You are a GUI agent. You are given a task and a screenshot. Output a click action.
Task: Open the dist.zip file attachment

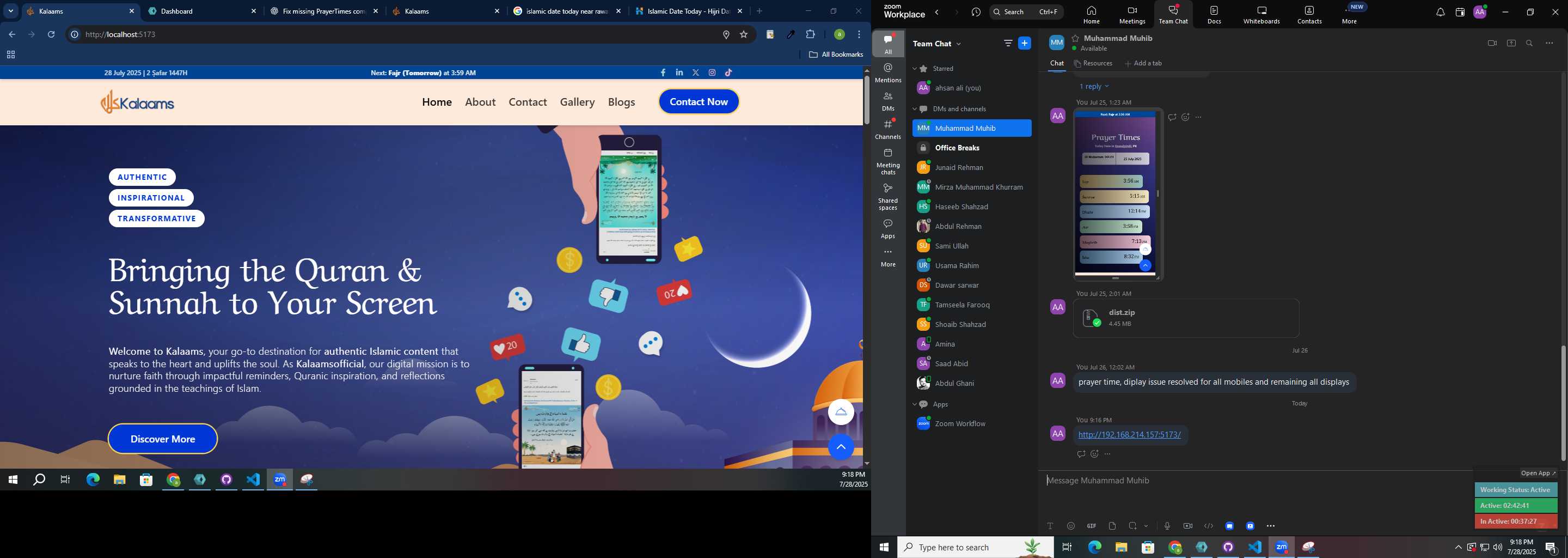tap(1186, 318)
